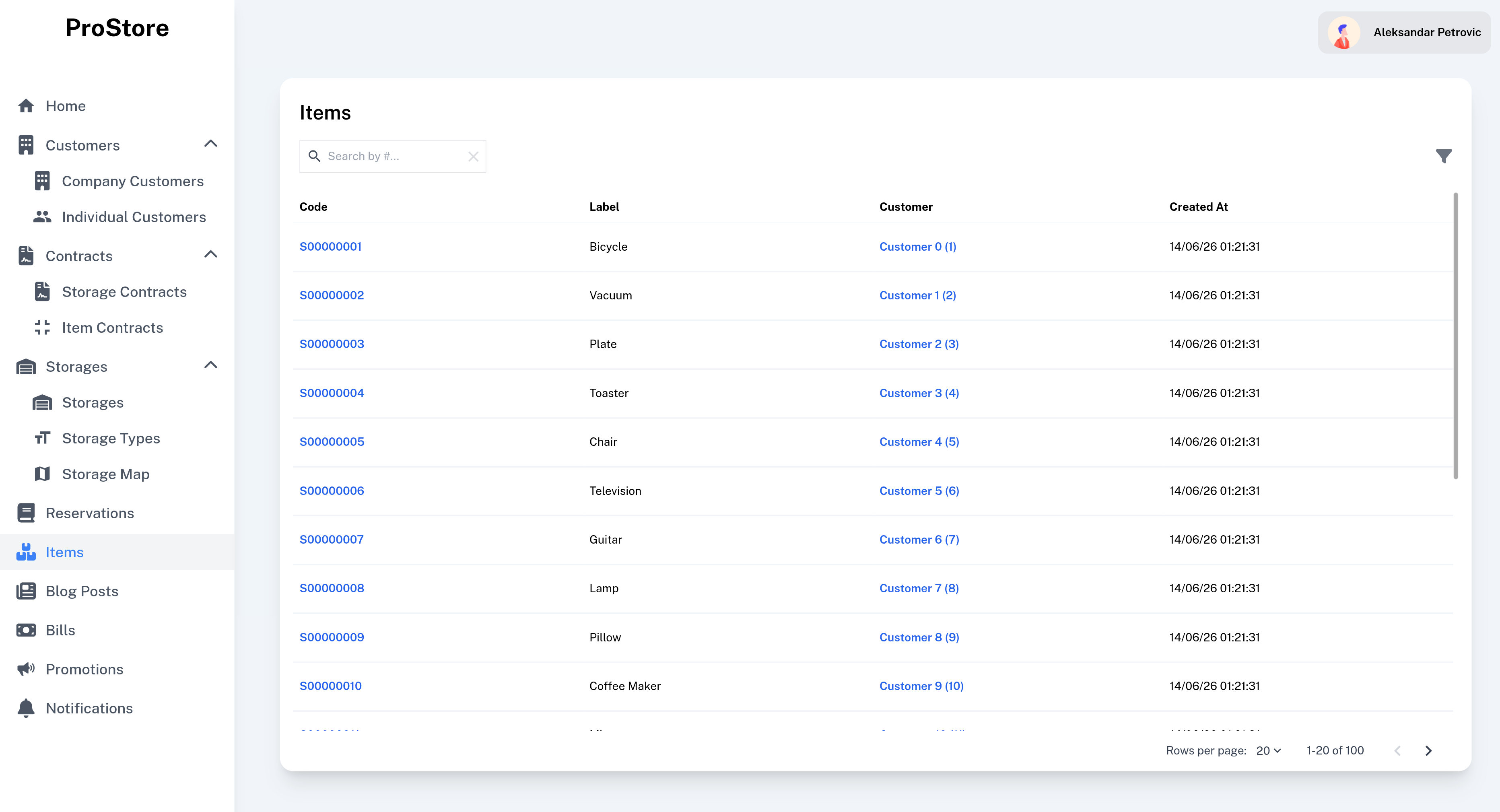1500x812 pixels.
Task: Open item S00000002
Action: pos(332,295)
